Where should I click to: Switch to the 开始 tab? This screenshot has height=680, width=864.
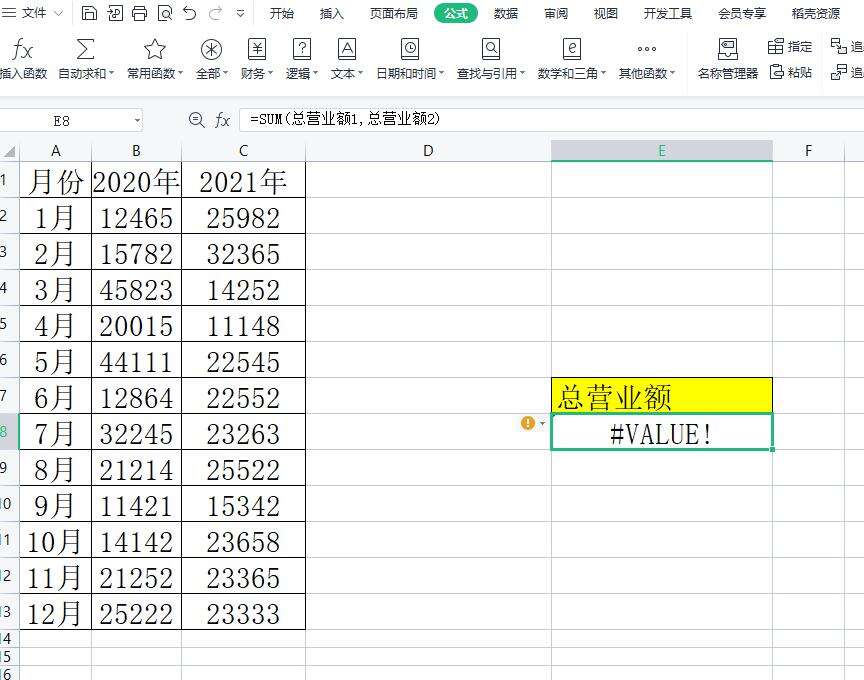click(282, 13)
